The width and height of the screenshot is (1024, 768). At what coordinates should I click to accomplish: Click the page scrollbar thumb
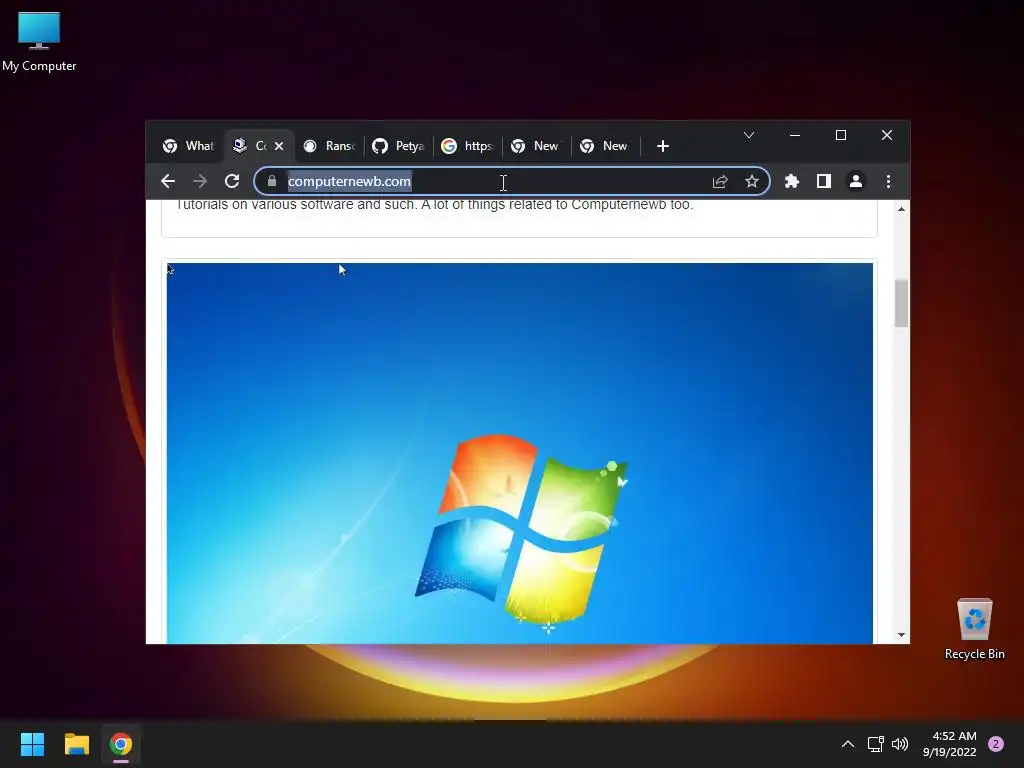901,303
